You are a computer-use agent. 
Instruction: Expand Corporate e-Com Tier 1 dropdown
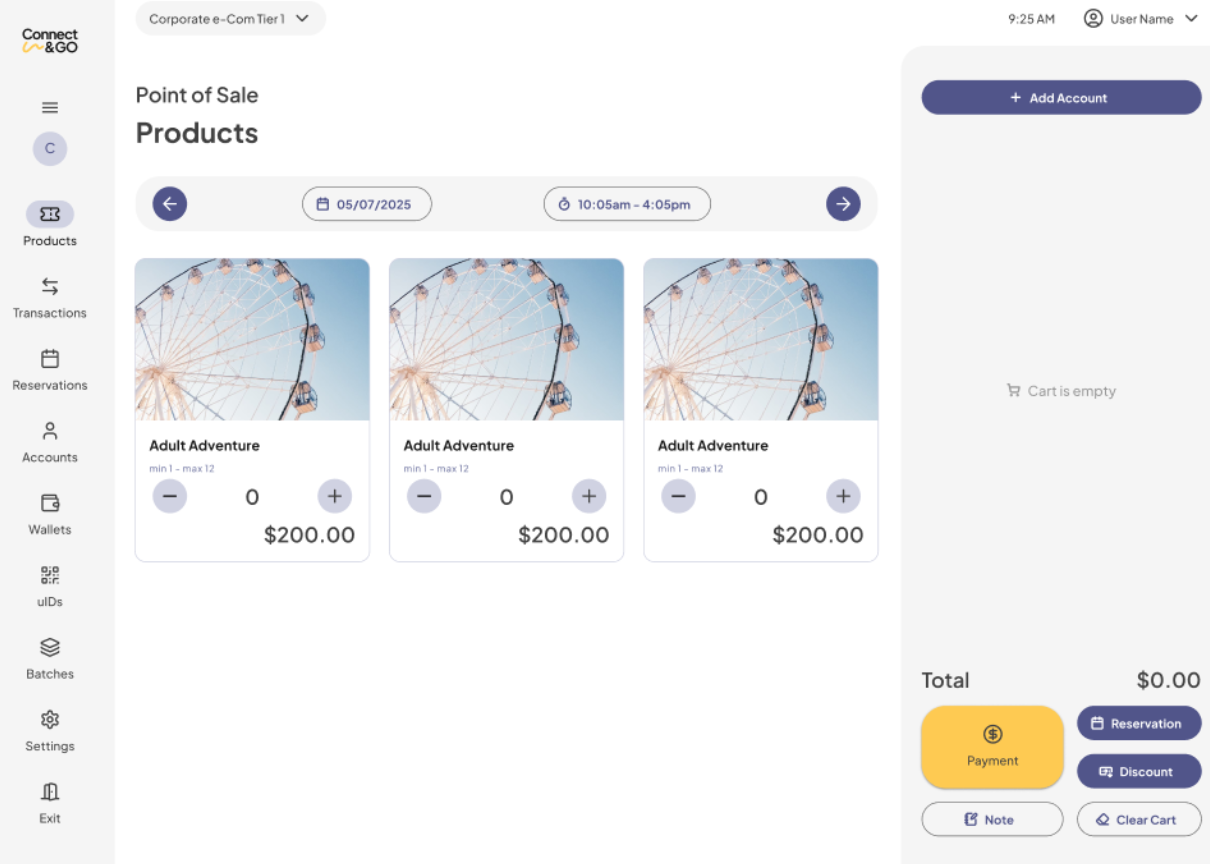click(x=231, y=18)
